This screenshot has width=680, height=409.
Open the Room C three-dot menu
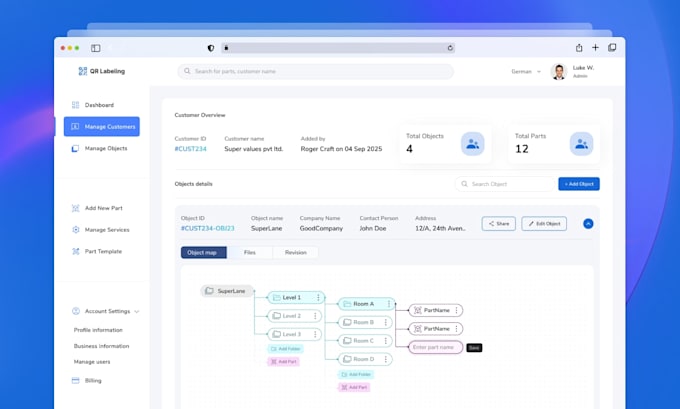tap(386, 341)
